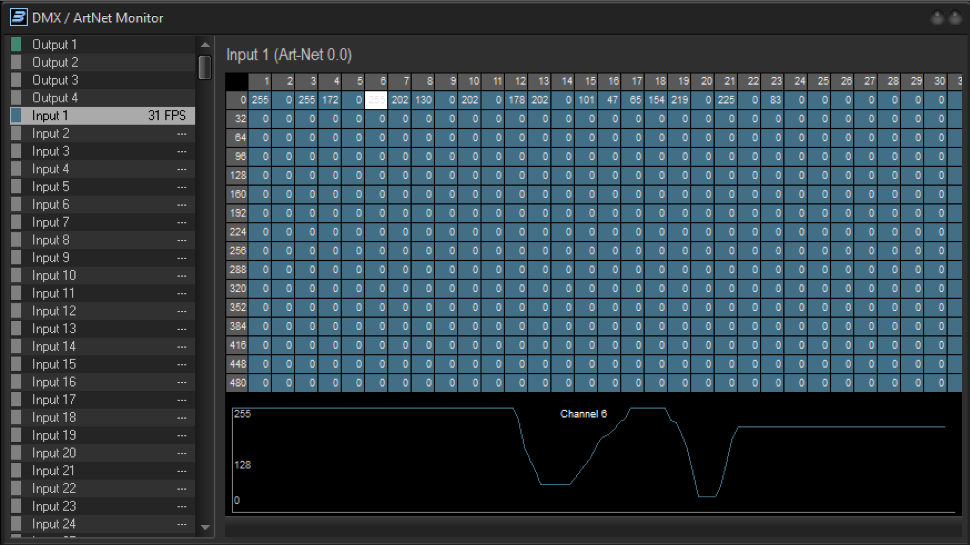
Task: Click the second round window button at top right
Action: pos(955,18)
